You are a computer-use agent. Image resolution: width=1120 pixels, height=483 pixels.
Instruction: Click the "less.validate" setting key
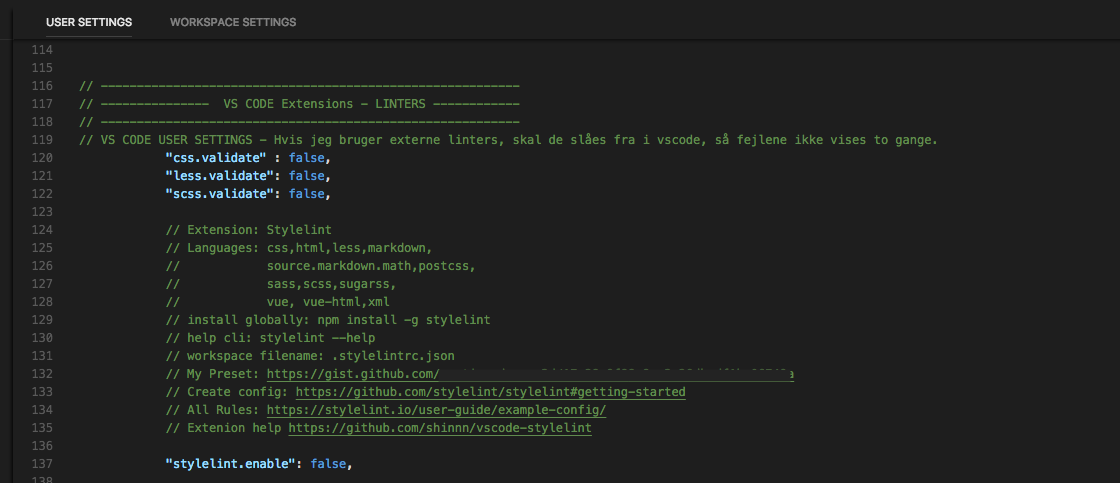click(220, 175)
